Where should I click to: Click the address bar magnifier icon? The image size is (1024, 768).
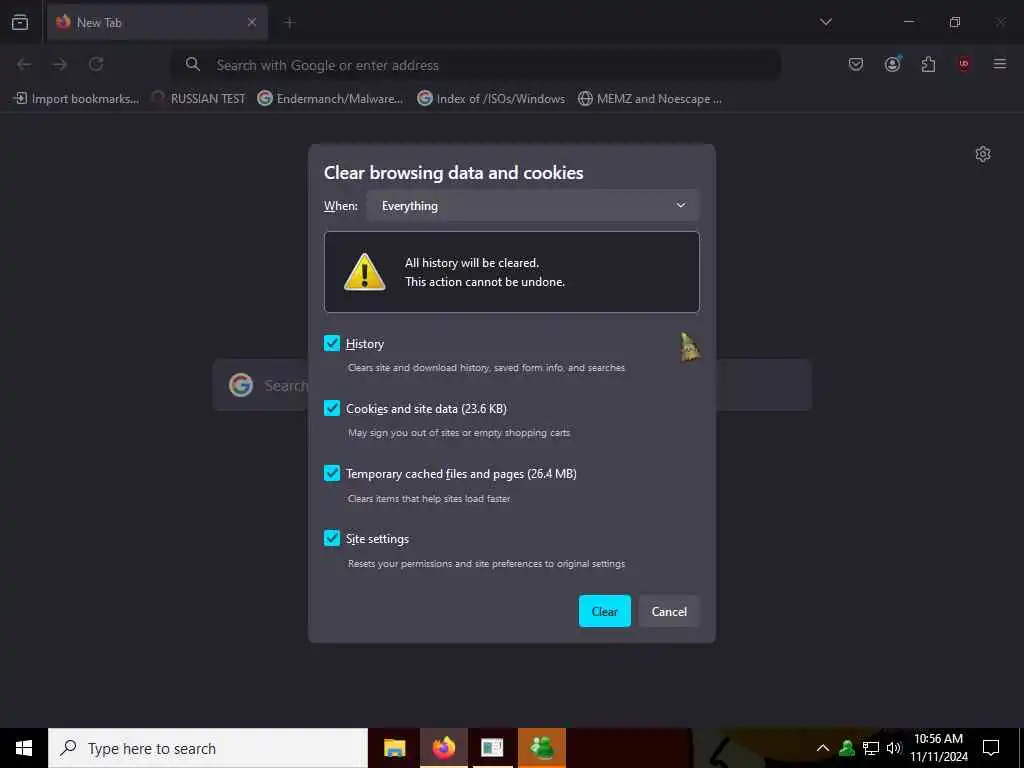[x=193, y=64]
